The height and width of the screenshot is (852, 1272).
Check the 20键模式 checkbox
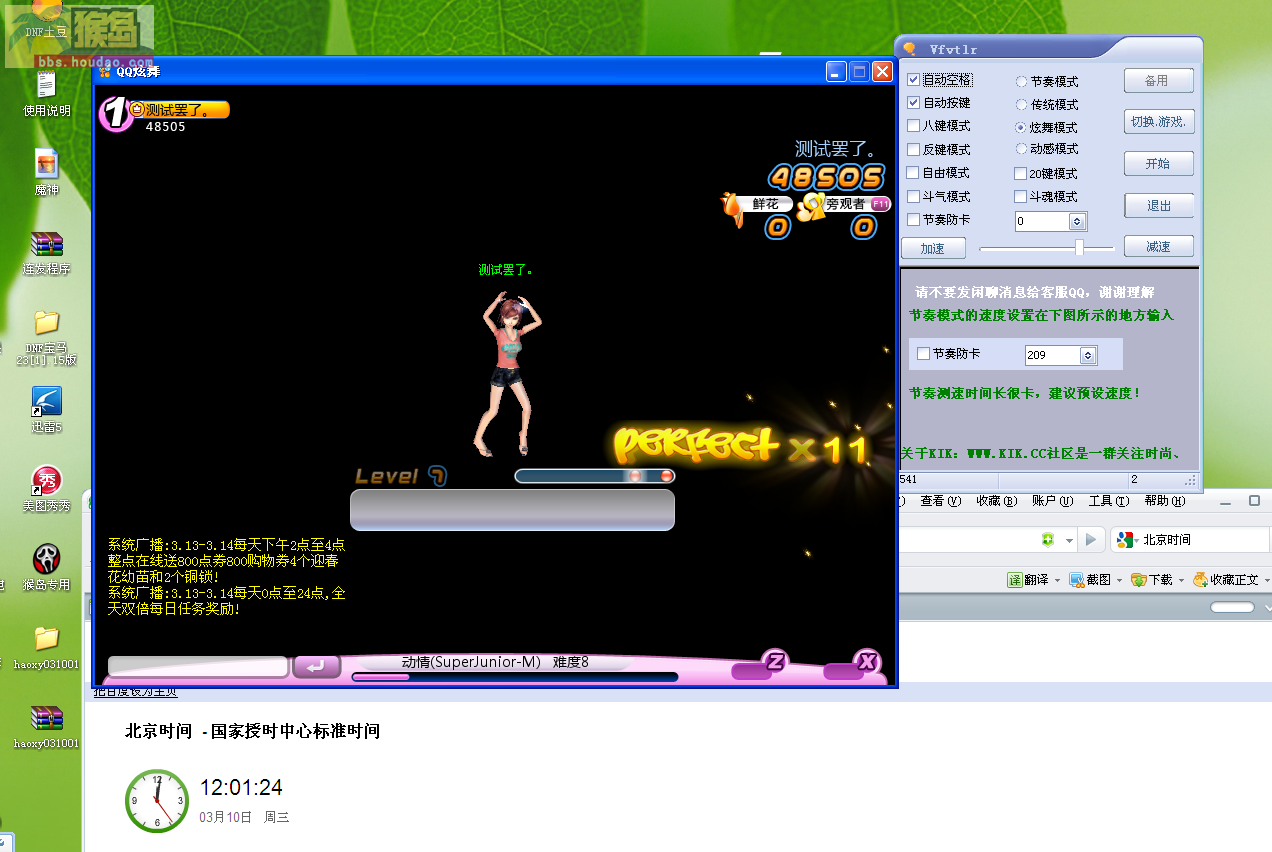1020,174
